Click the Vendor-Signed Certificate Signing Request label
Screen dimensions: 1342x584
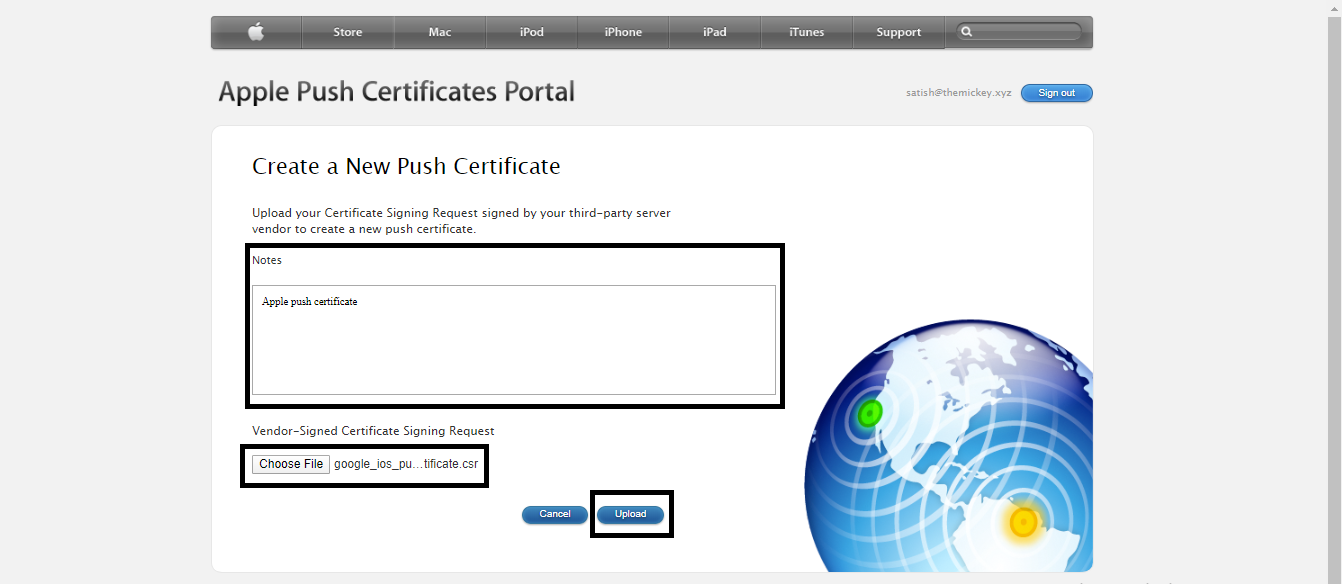(373, 431)
